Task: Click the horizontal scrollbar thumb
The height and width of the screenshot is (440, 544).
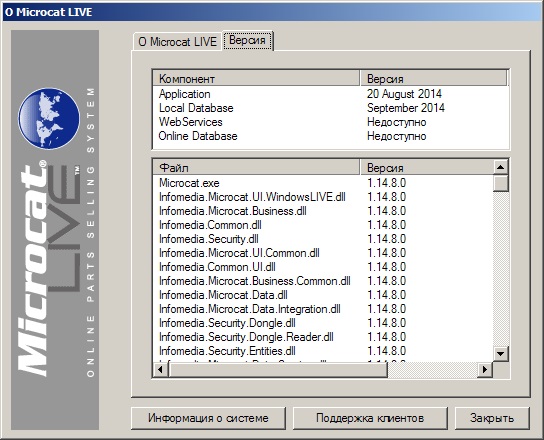Action: tap(278, 370)
